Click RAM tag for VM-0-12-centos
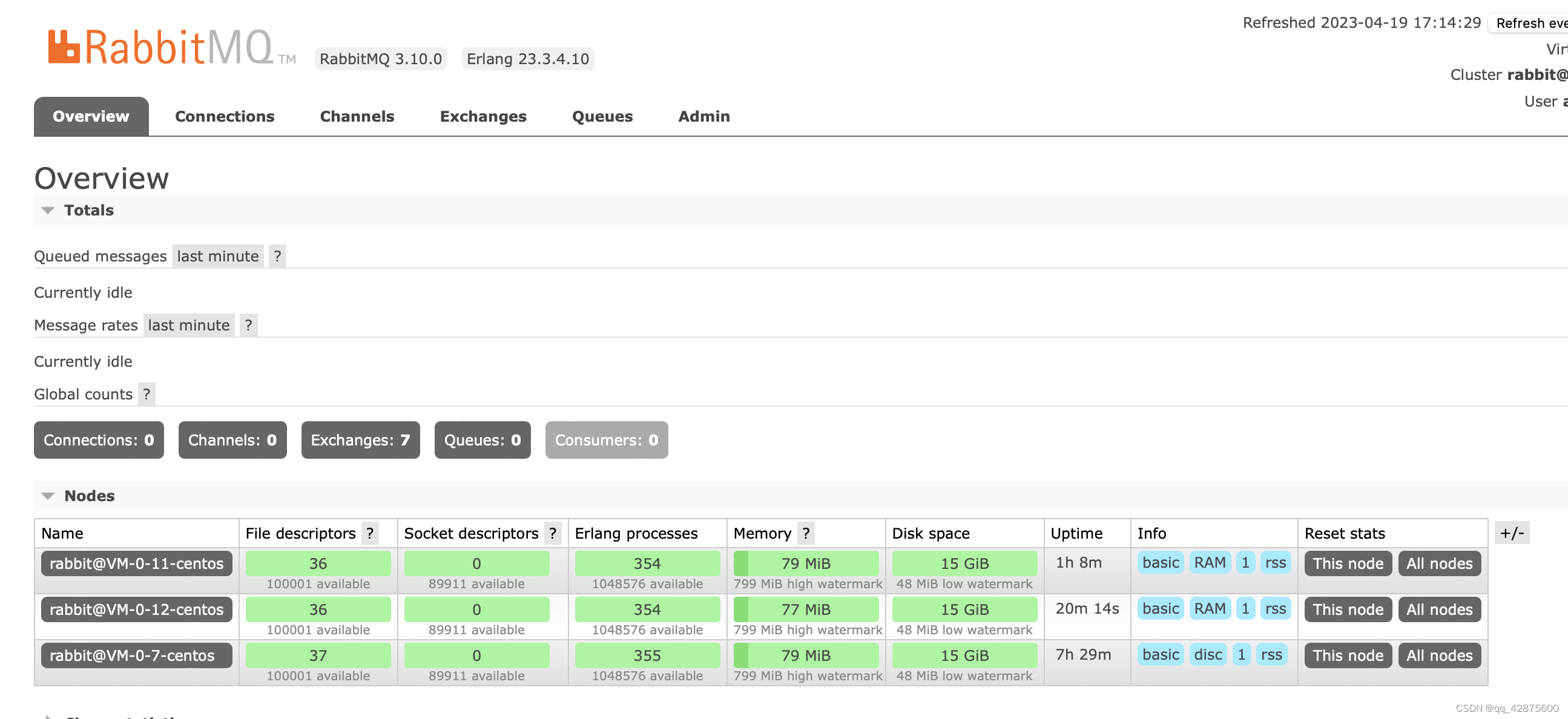The width and height of the screenshot is (1568, 719). [x=1210, y=609]
